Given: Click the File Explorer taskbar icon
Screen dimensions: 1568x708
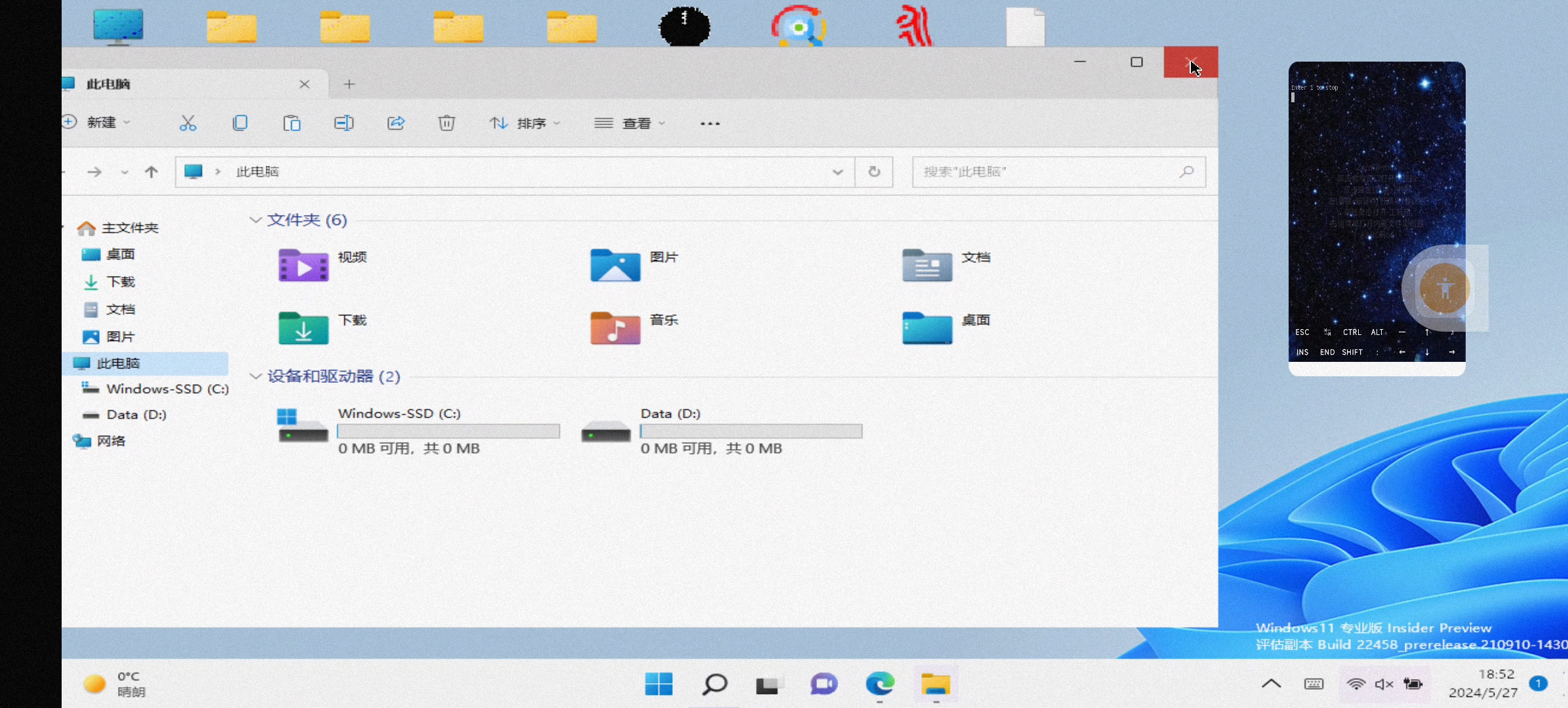Looking at the screenshot, I should coord(935,684).
